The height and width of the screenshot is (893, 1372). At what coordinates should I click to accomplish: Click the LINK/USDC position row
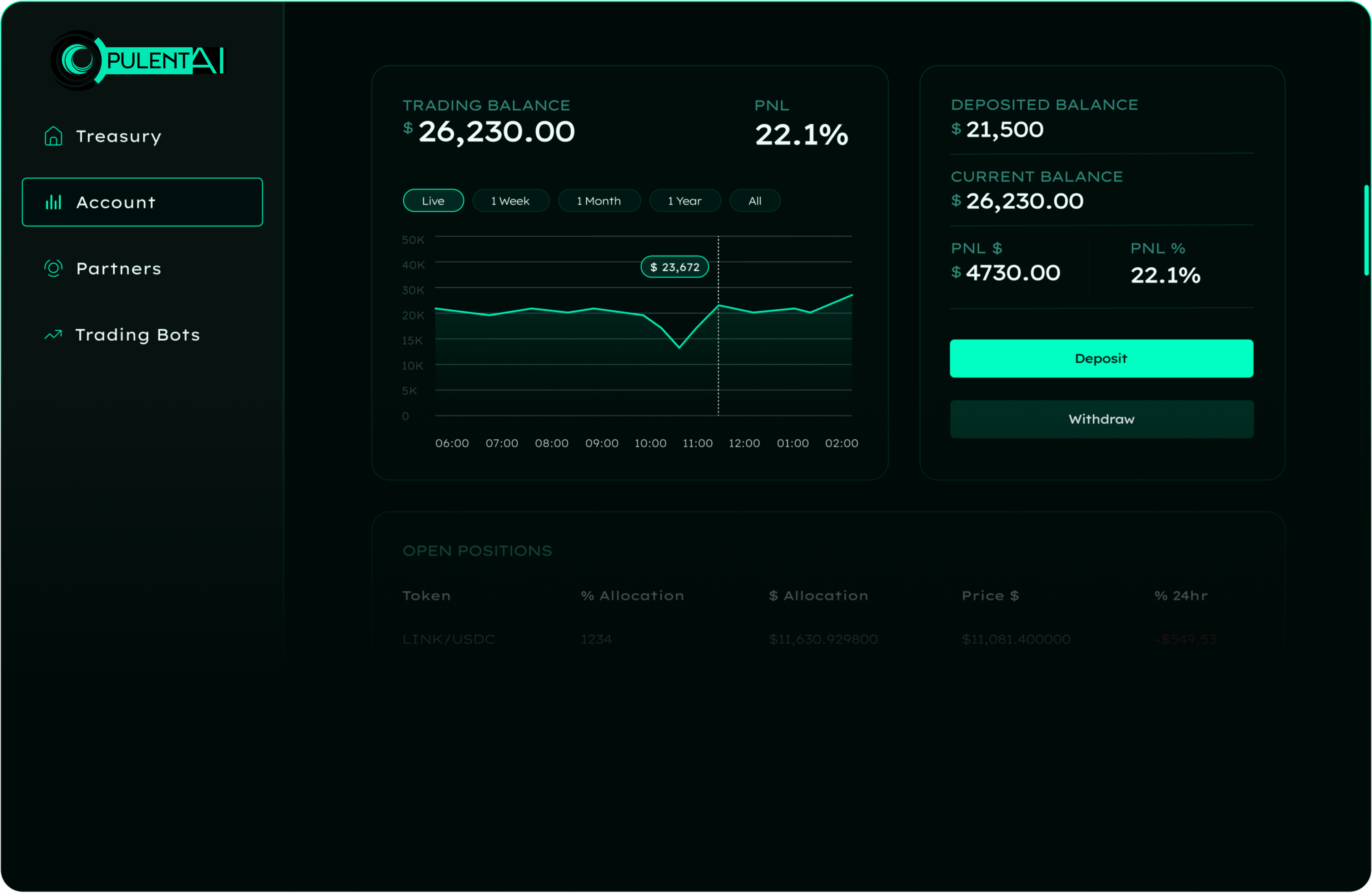pos(448,638)
